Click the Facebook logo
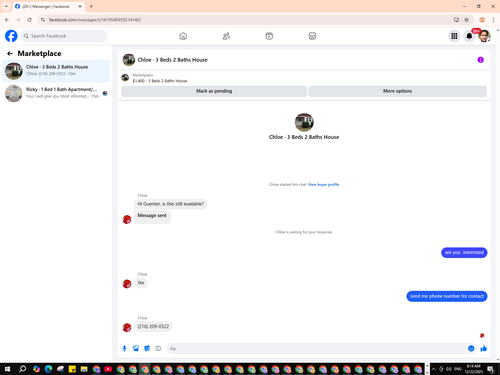The height and width of the screenshot is (375, 500). pyautogui.click(x=11, y=36)
